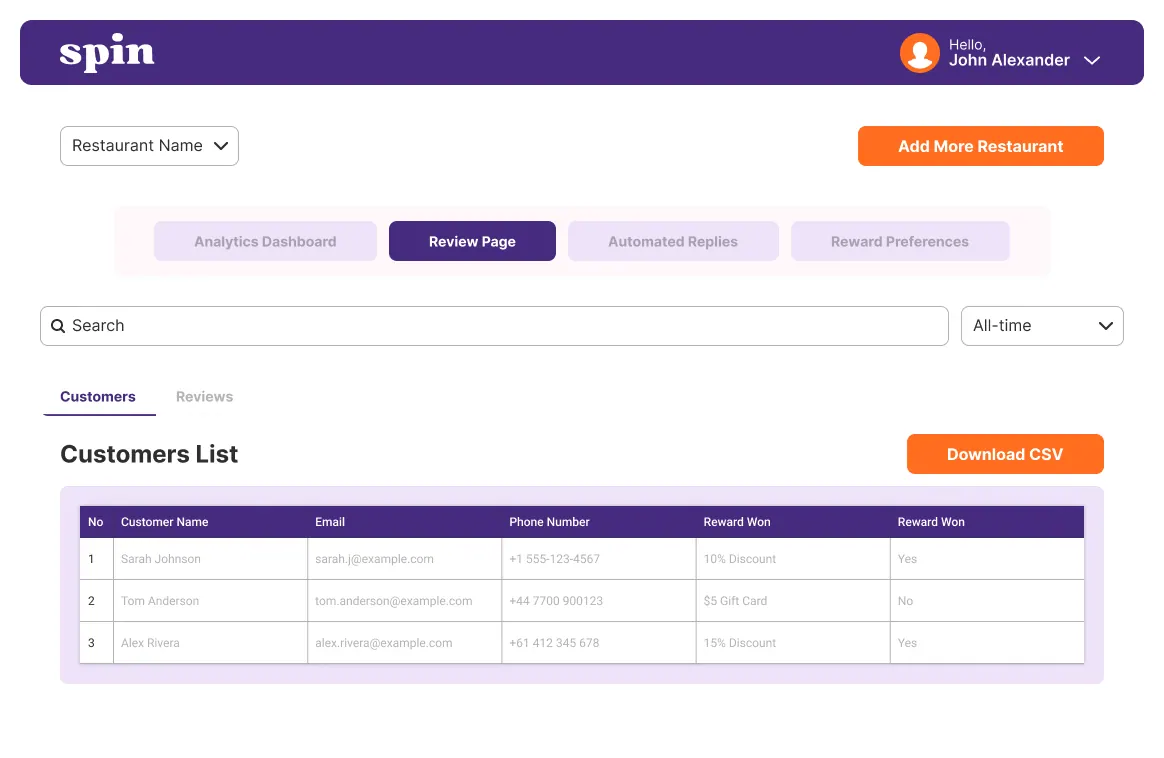Select Sarah Johnson name cell
Image resolution: width=1164 pixels, height=758 pixels.
click(x=210, y=559)
